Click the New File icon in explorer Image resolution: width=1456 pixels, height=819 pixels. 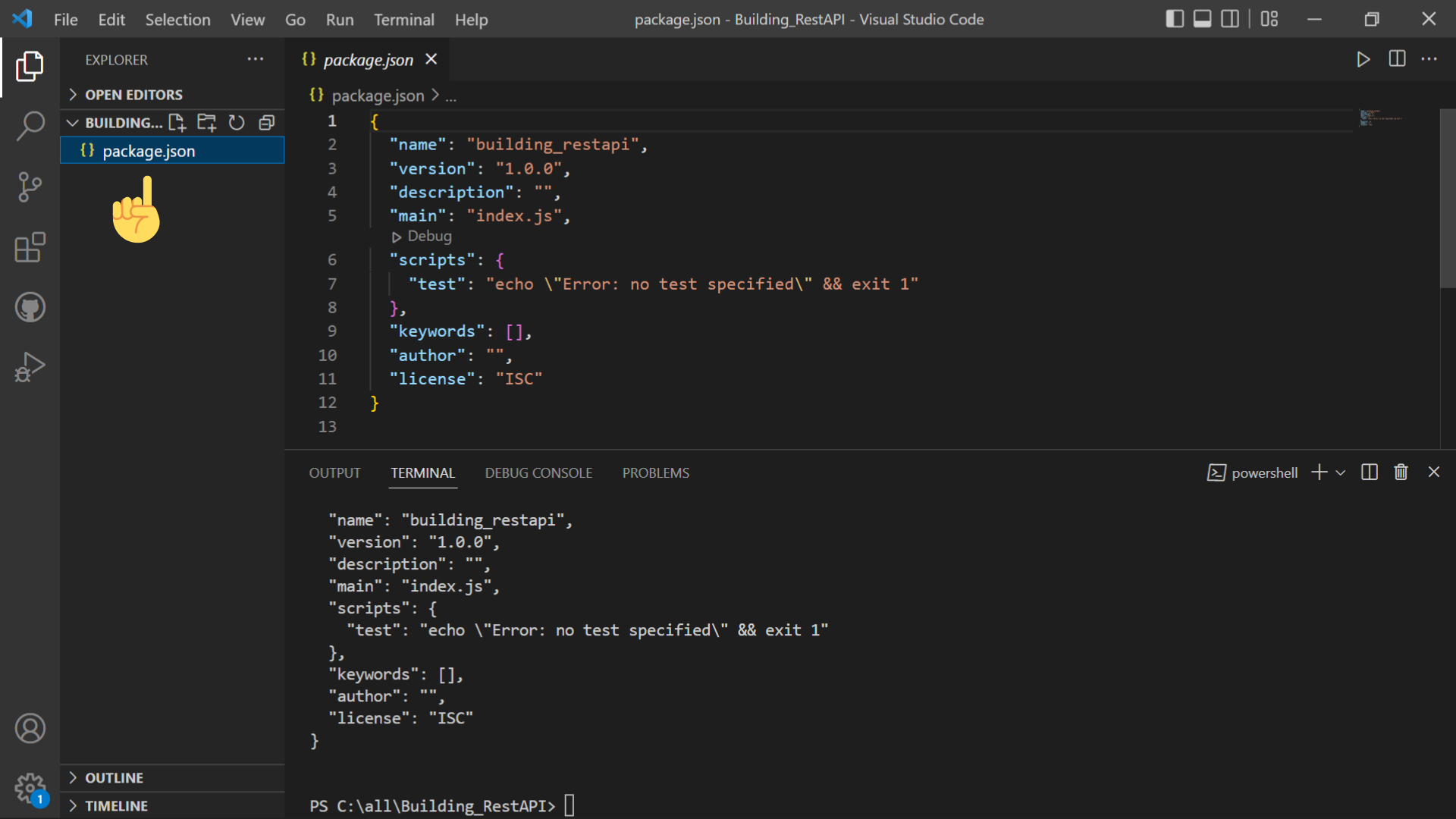(x=177, y=122)
